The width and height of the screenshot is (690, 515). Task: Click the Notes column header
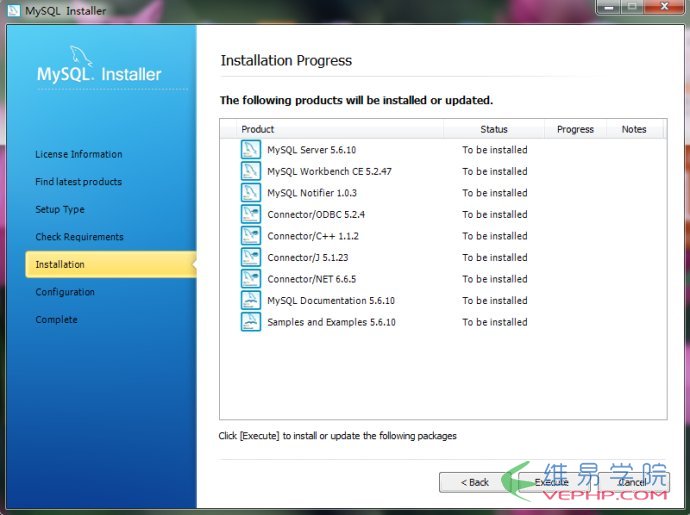click(x=634, y=129)
